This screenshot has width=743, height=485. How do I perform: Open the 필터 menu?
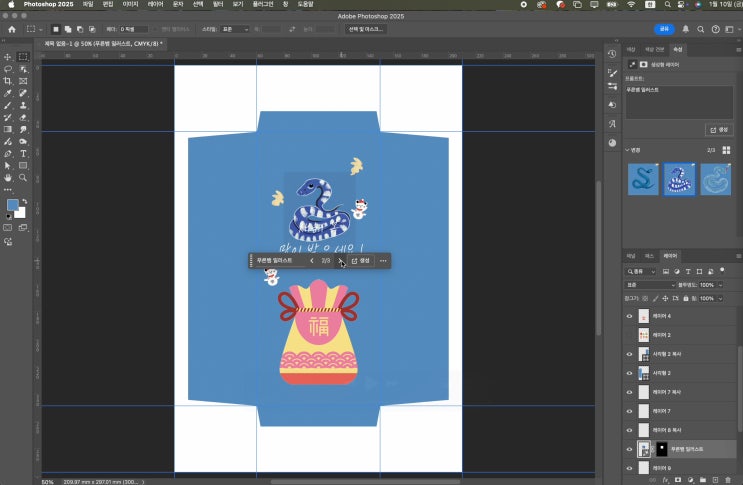coord(218,4)
